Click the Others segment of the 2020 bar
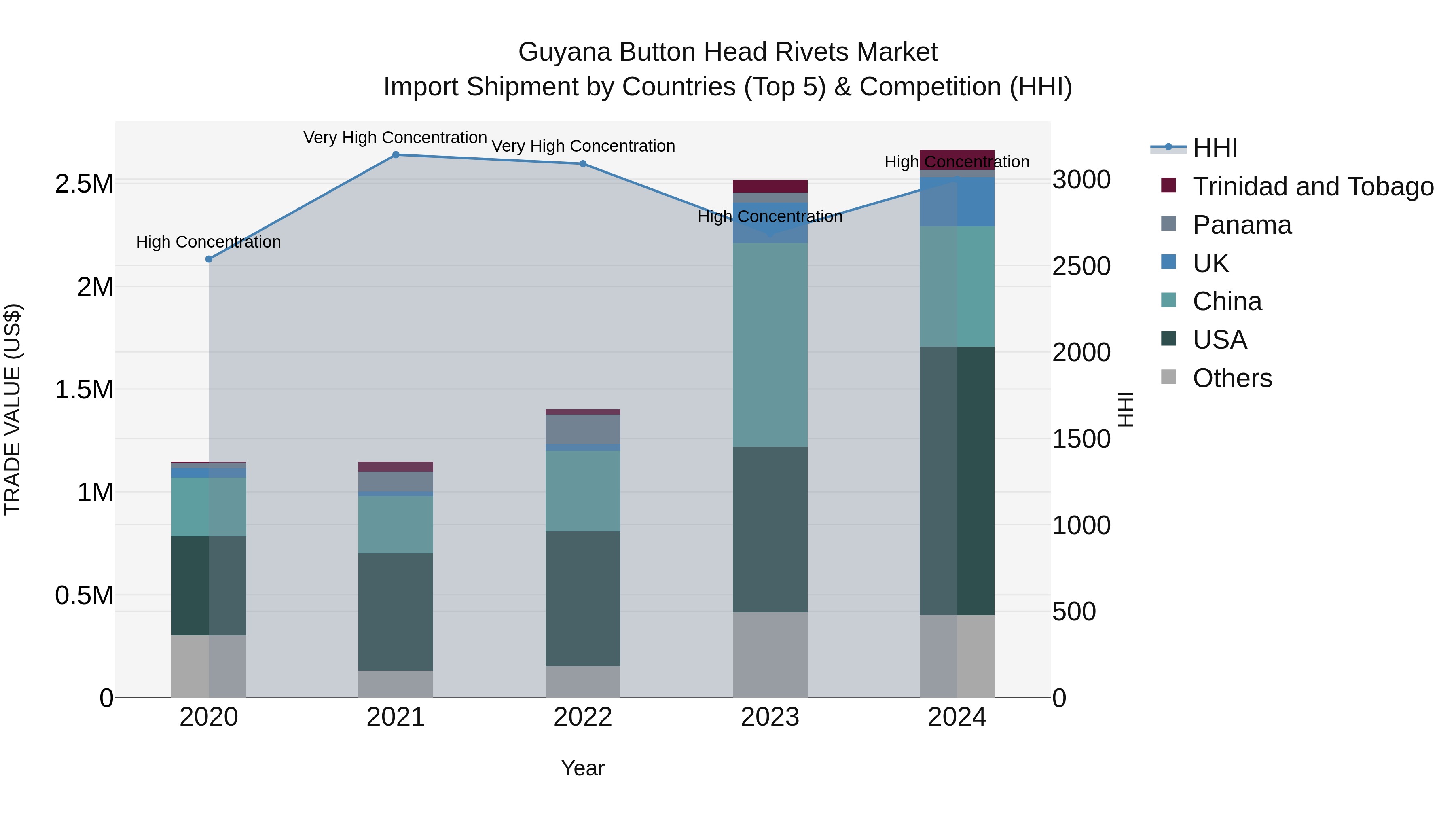Screen dimensions: 1456x819 (x=209, y=667)
